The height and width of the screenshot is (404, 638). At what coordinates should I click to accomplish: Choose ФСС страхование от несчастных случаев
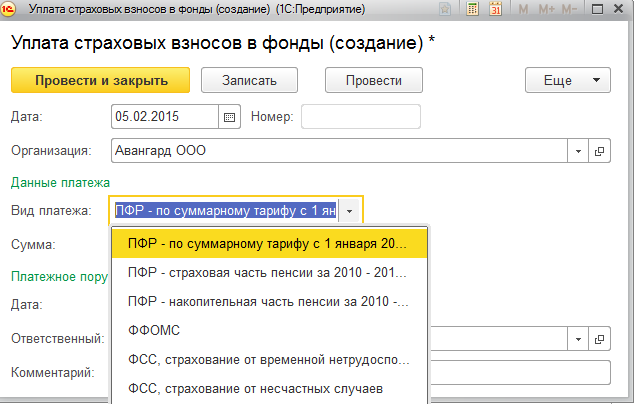point(269,389)
